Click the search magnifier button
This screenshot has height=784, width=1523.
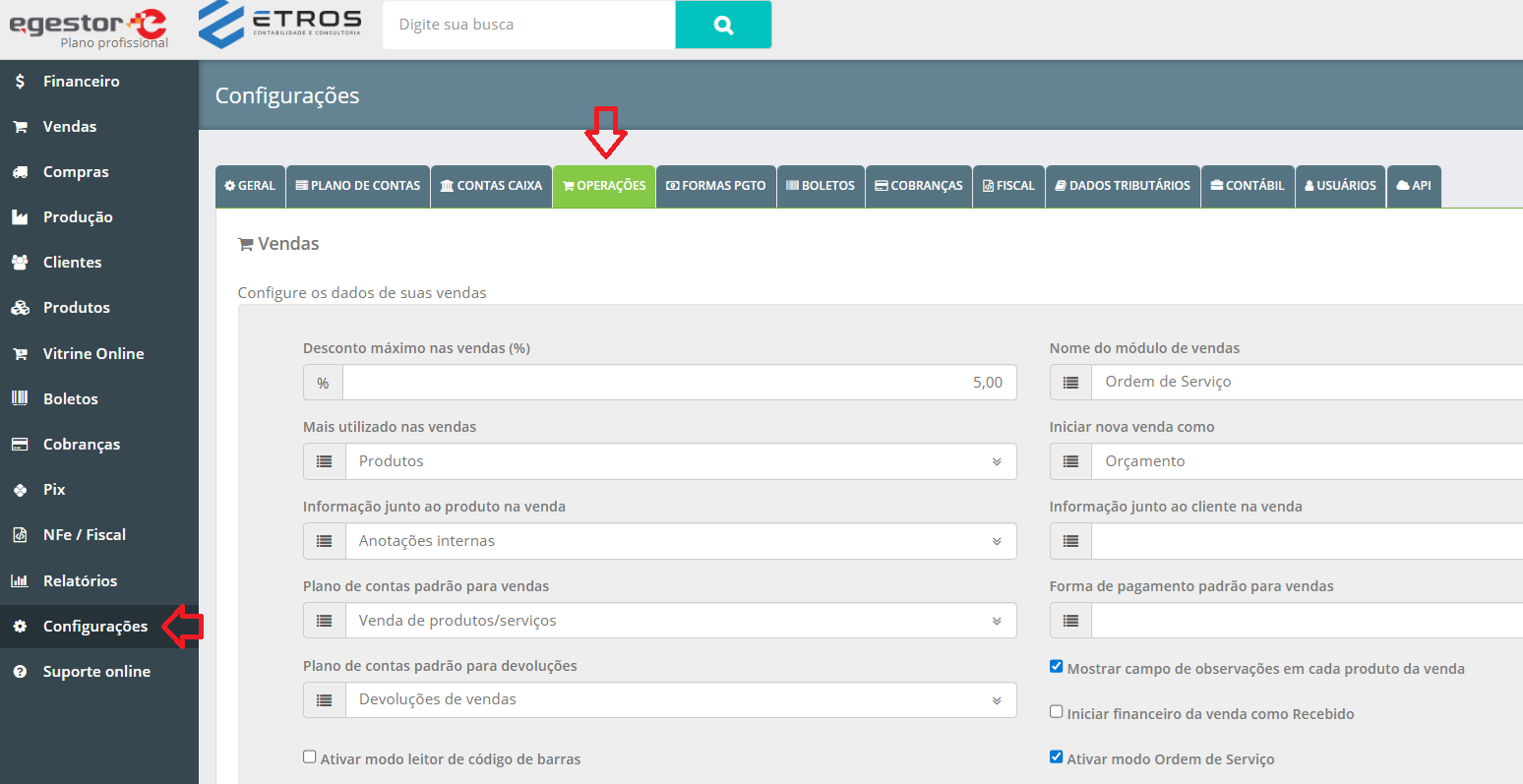tap(723, 25)
